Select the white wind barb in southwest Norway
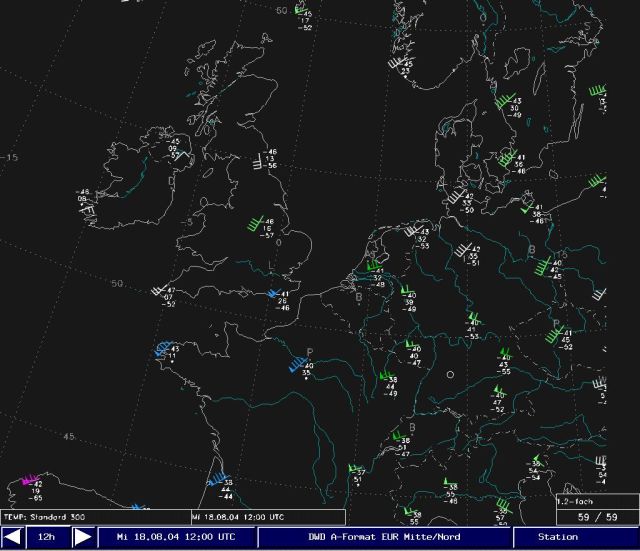Viewport: 640px width, 551px height. pyautogui.click(x=399, y=63)
